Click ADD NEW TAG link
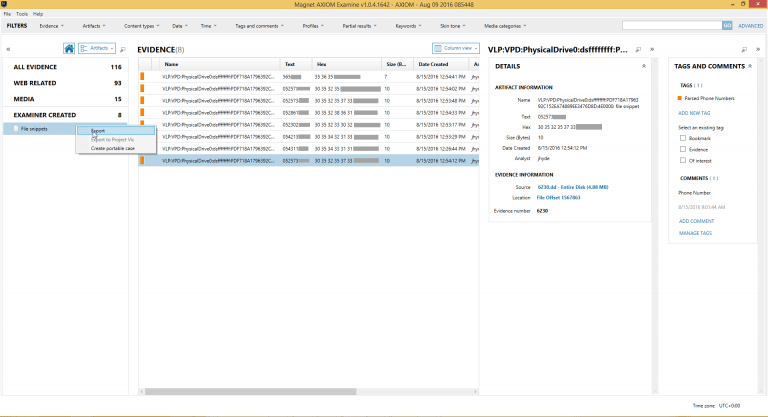 (x=694, y=113)
